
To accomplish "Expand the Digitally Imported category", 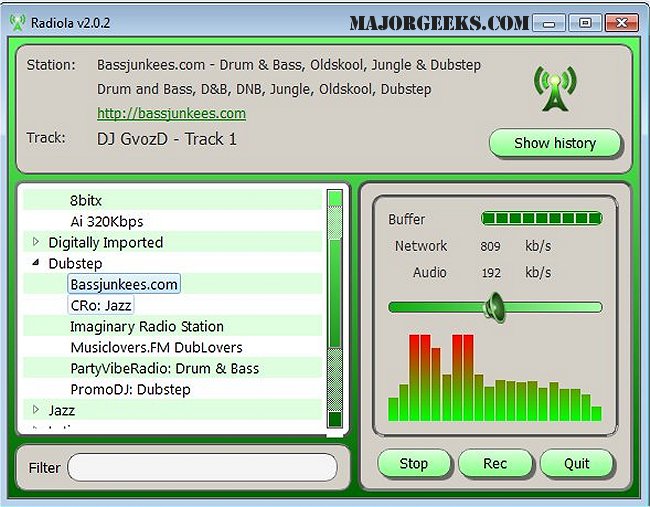I will [x=36, y=242].
